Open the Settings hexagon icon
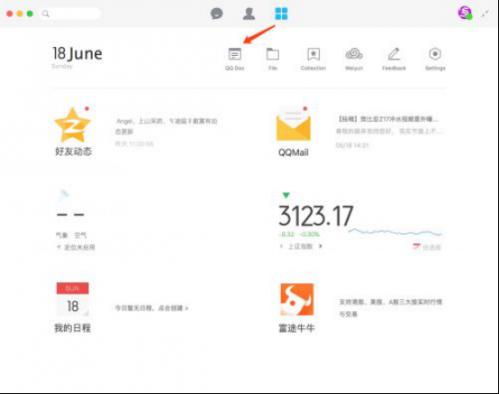Image resolution: width=499 pixels, height=394 pixels. [x=435, y=54]
